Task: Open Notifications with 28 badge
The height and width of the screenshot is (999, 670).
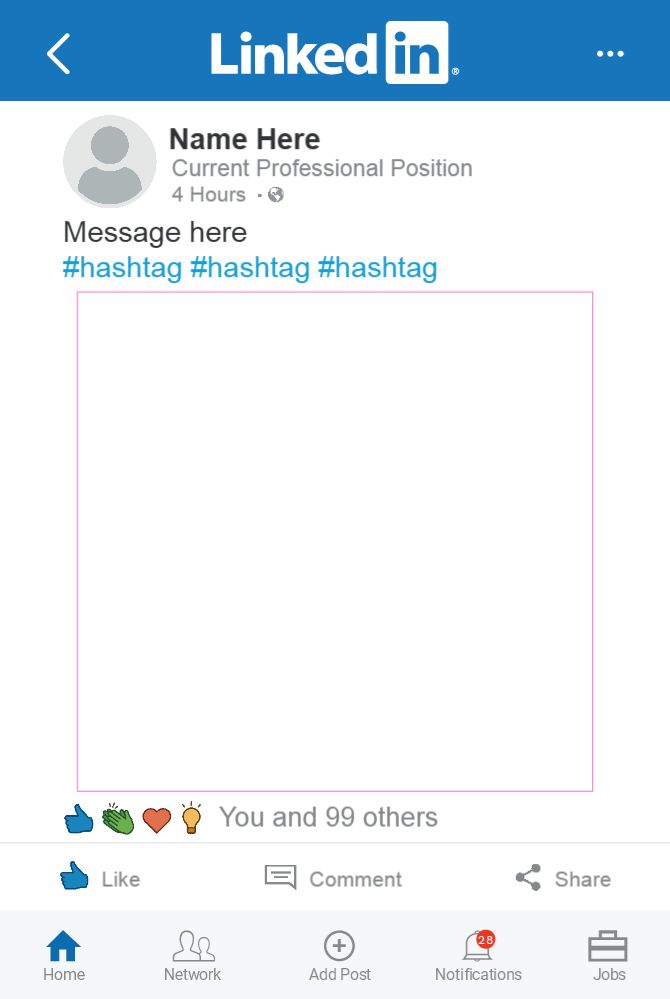Action: pos(478,956)
